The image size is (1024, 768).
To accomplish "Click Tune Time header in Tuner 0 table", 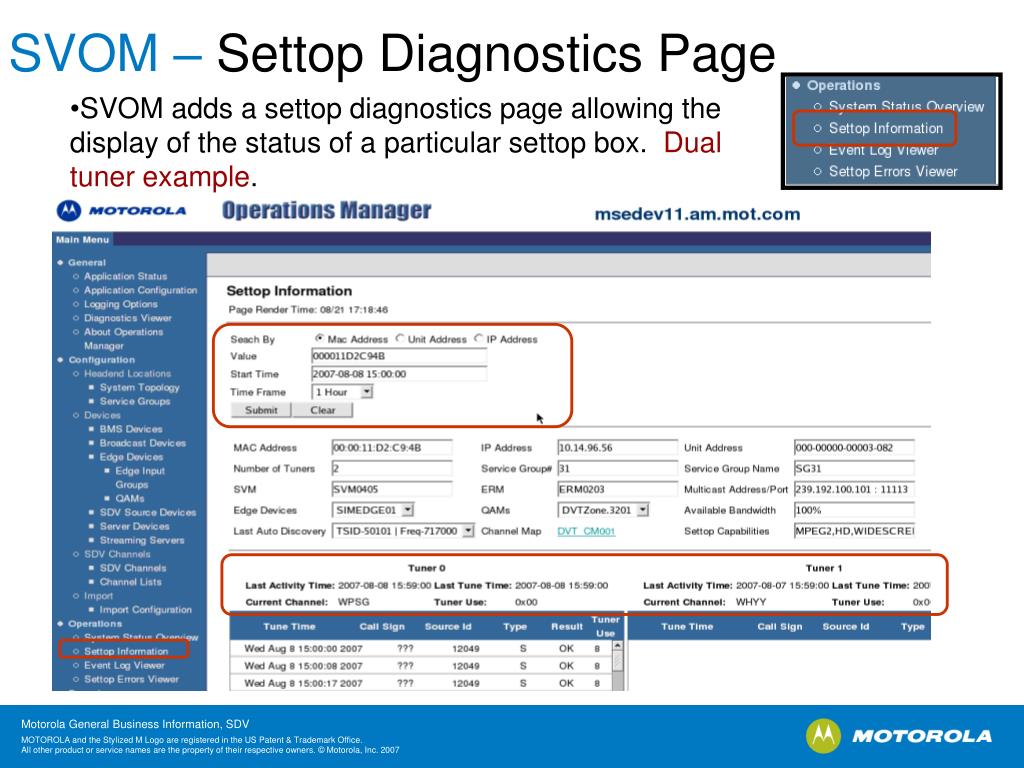I will tap(289, 626).
